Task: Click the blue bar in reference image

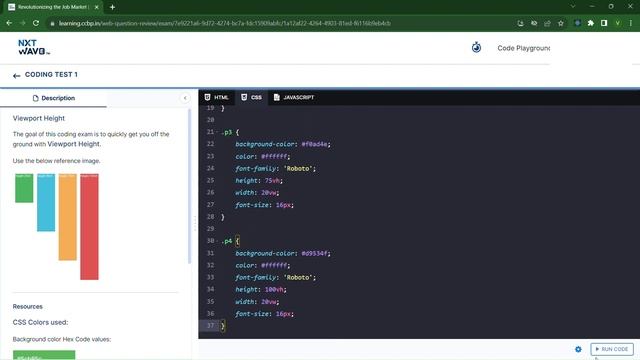Action: point(46,202)
